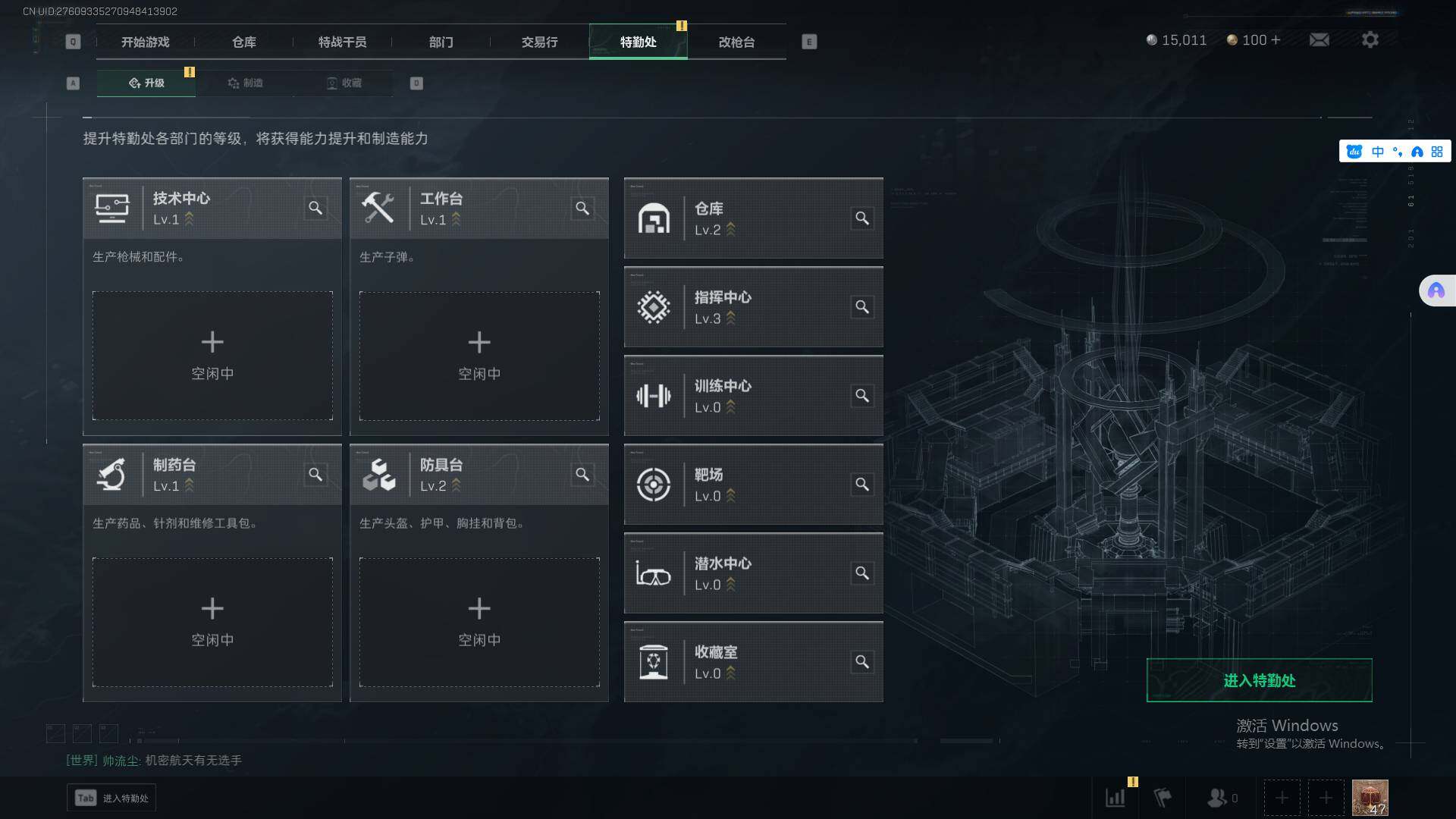Open the 交易行 tab
Image resolution: width=1456 pixels, height=819 pixels.
[539, 42]
